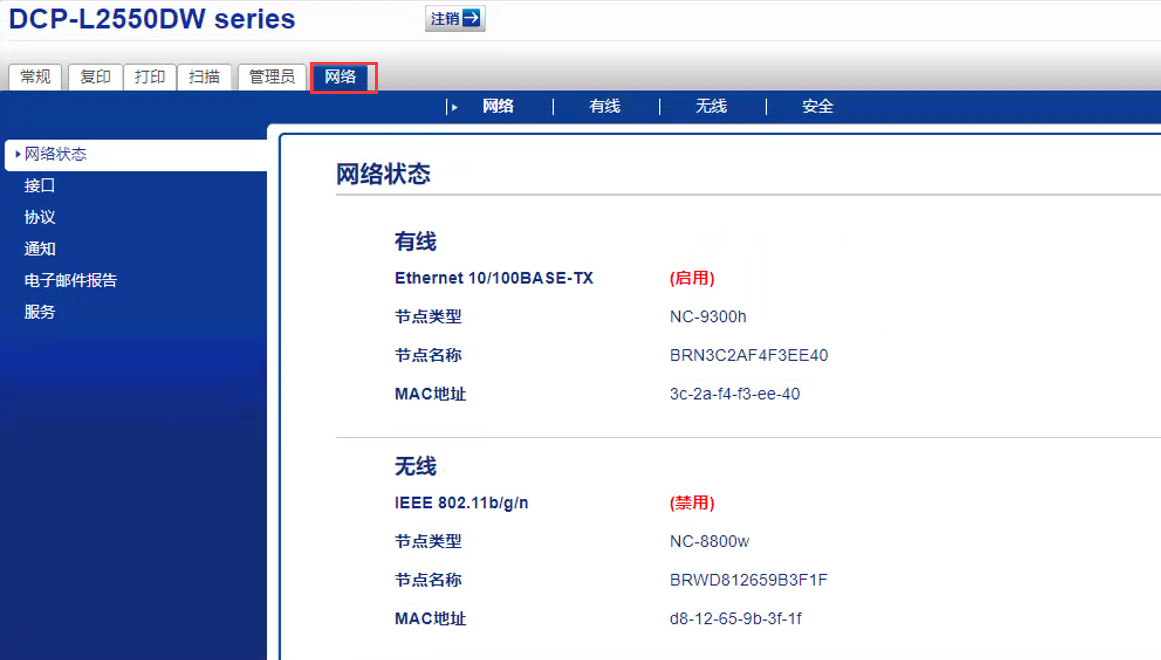Open the 安全 submenu item
This screenshot has width=1161, height=660.
tap(817, 107)
